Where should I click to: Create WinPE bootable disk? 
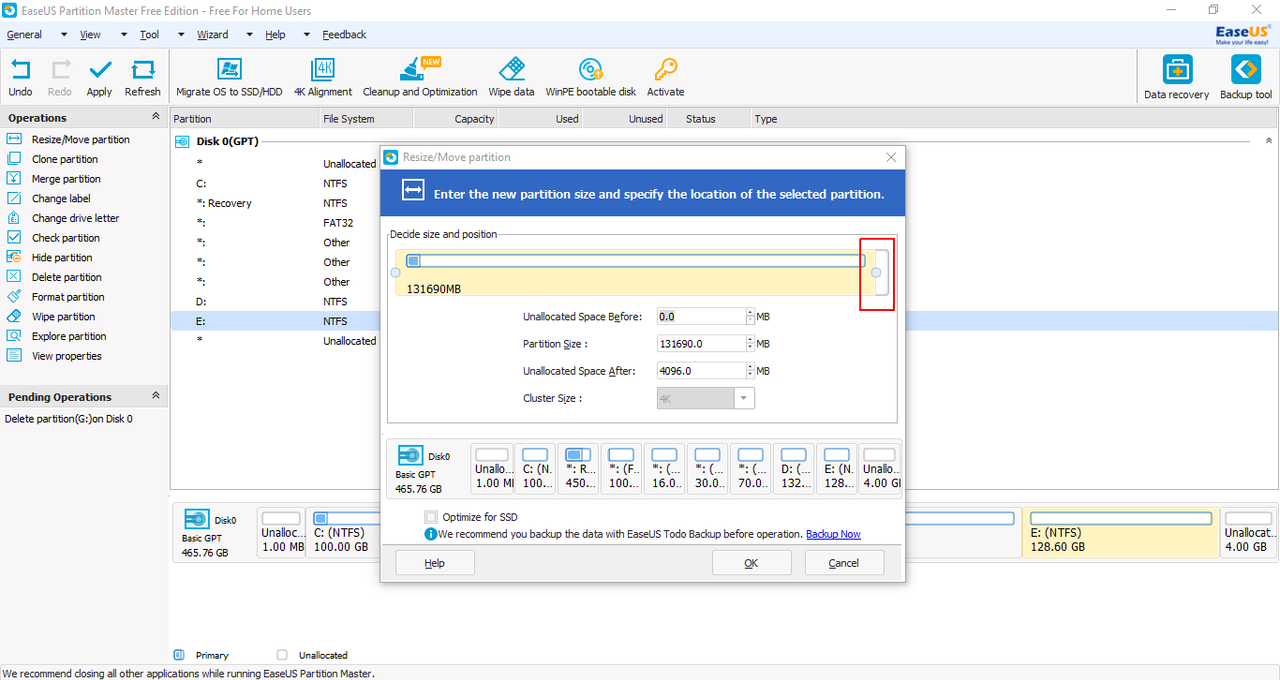591,78
